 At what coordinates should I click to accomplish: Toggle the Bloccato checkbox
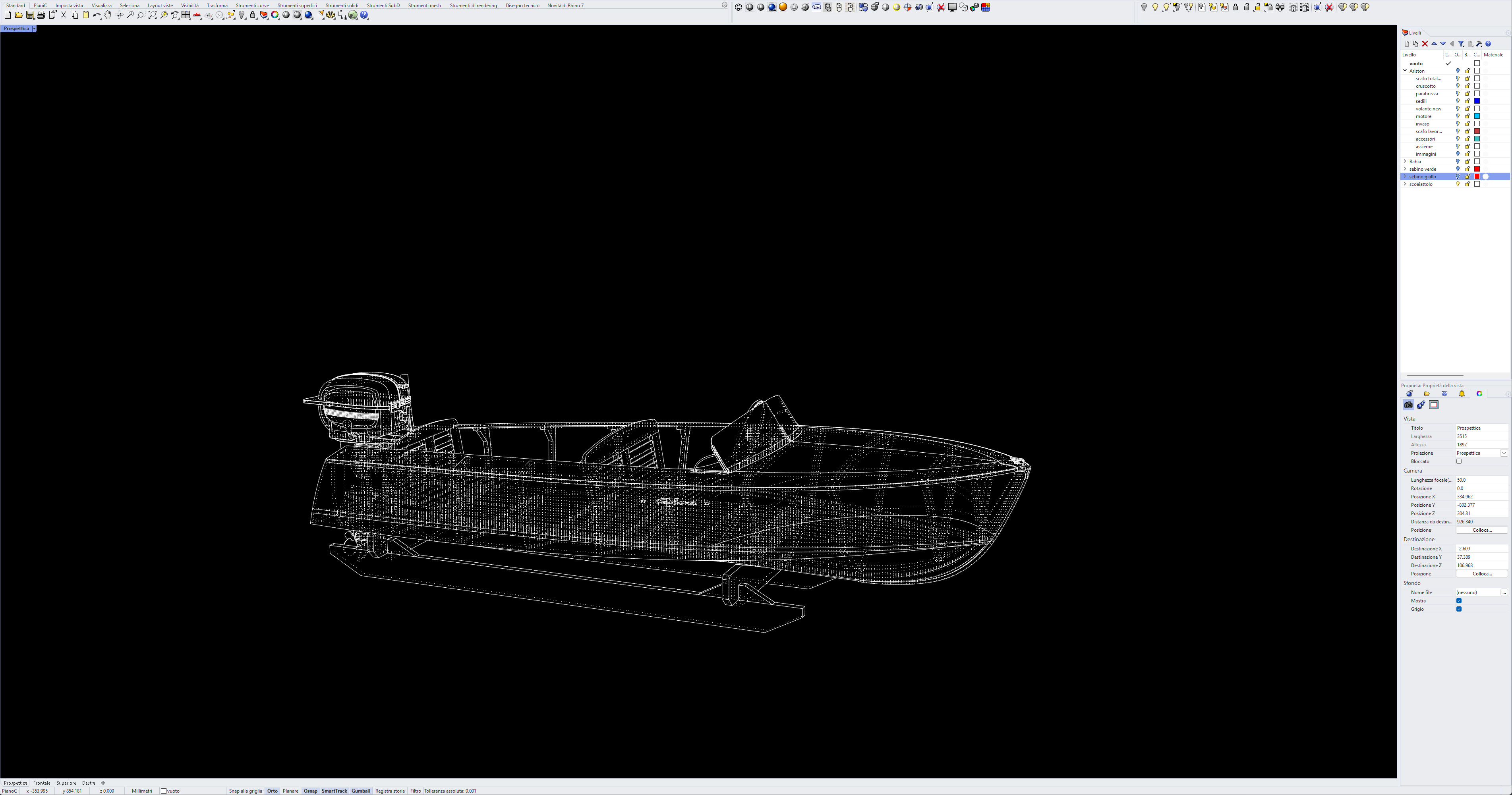point(1459,462)
